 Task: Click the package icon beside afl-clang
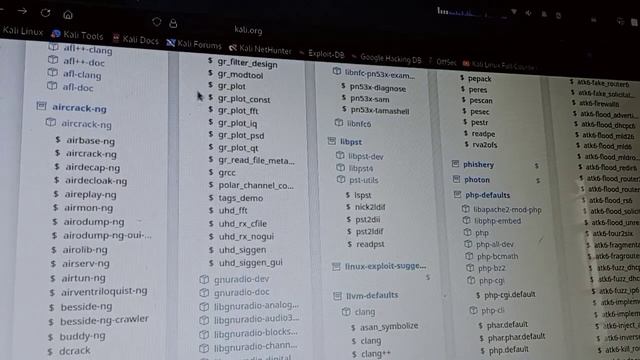point(52,73)
